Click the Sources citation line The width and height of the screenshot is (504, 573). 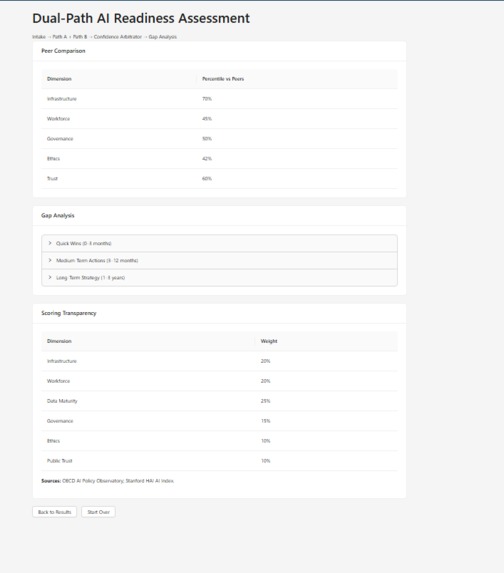(x=107, y=481)
